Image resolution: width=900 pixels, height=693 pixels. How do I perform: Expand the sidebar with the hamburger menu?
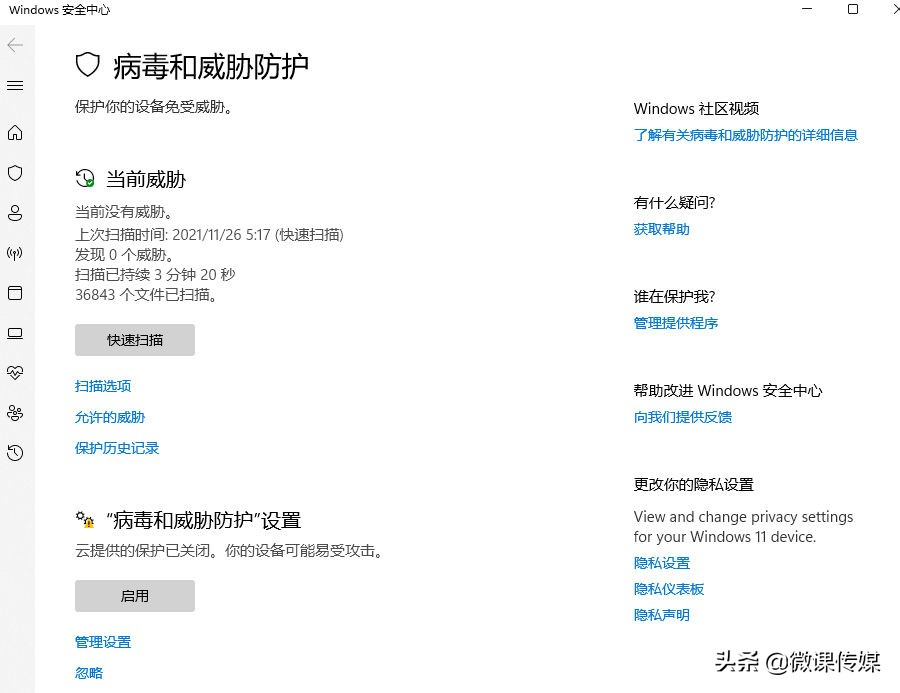click(x=16, y=85)
